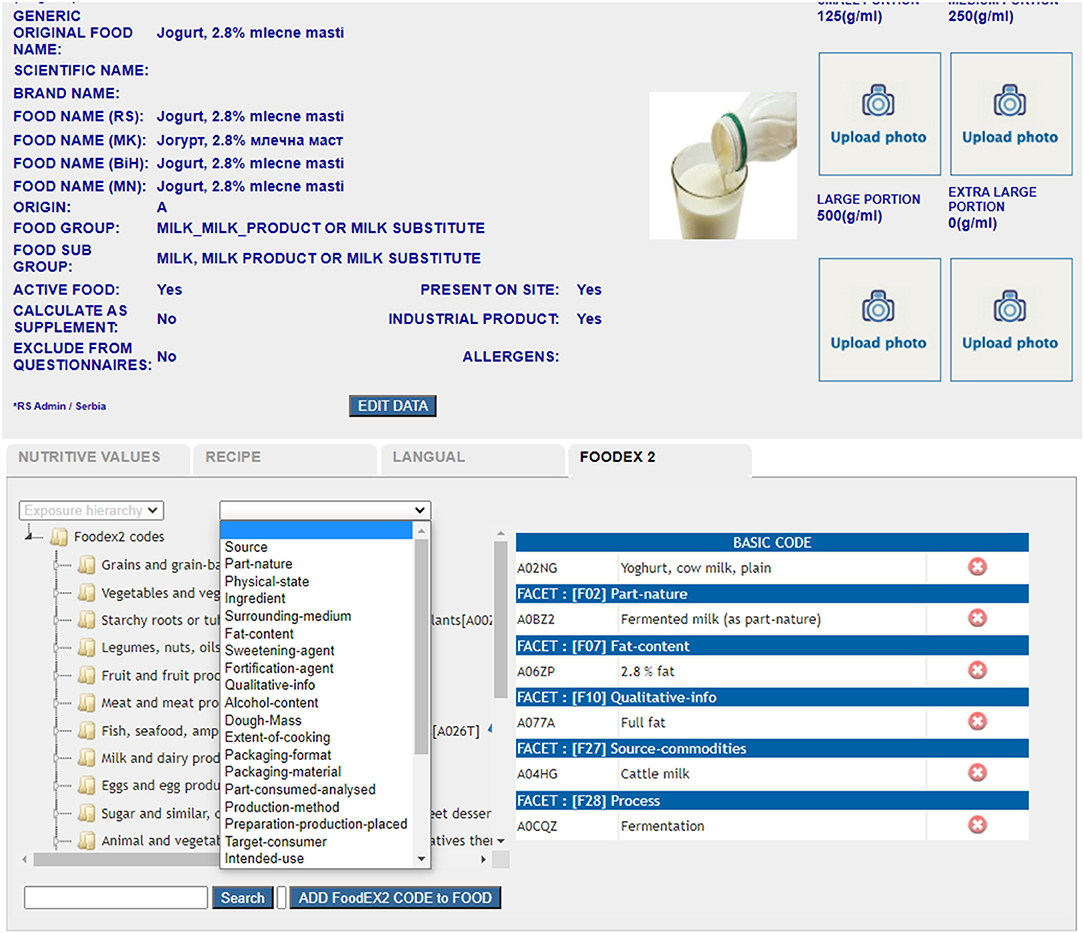Click the horizontal scrollbar under the code tree
This screenshot has height=933, width=1084.
point(120,859)
